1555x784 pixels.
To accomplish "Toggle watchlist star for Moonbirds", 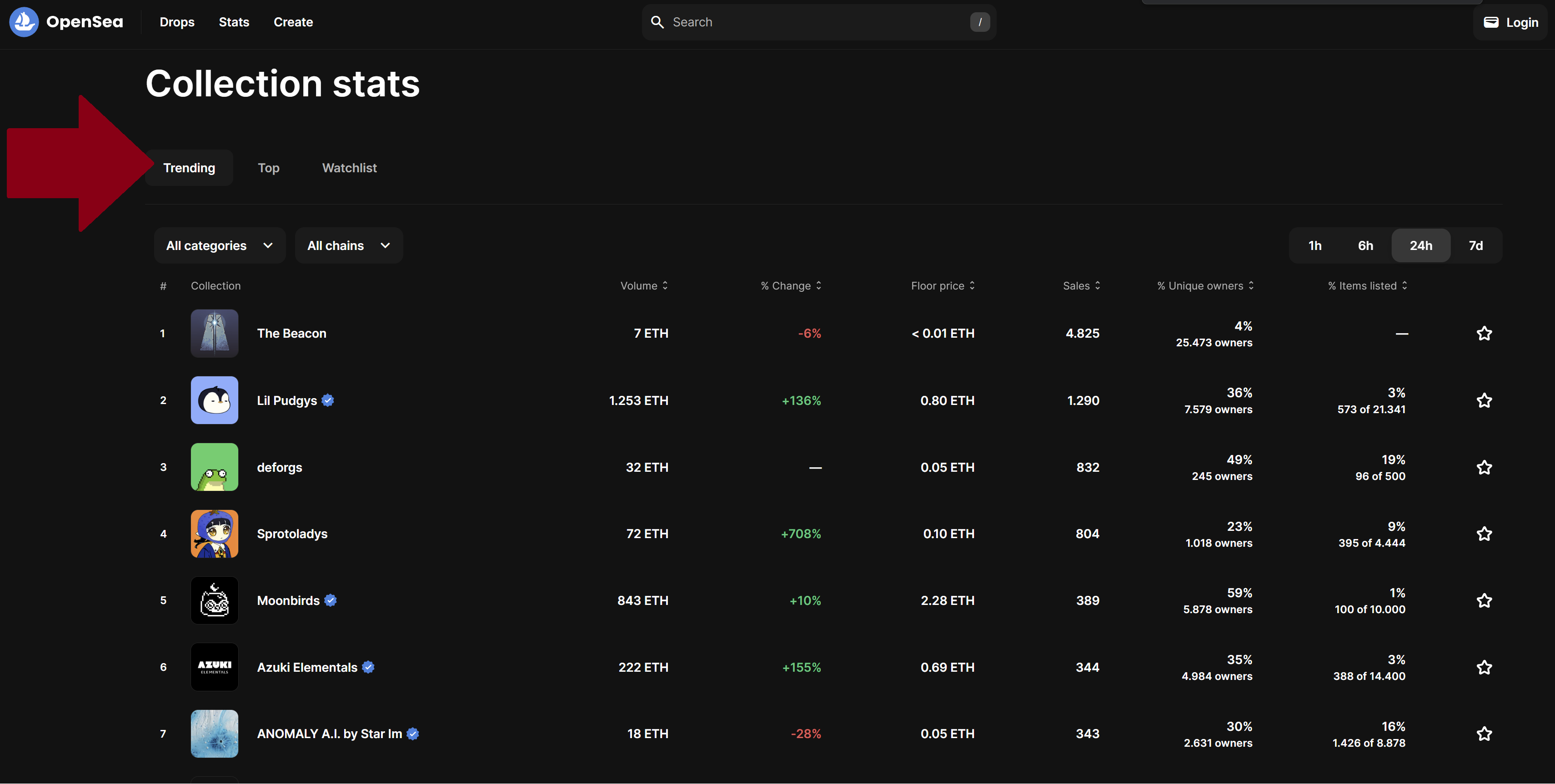I will [1484, 600].
